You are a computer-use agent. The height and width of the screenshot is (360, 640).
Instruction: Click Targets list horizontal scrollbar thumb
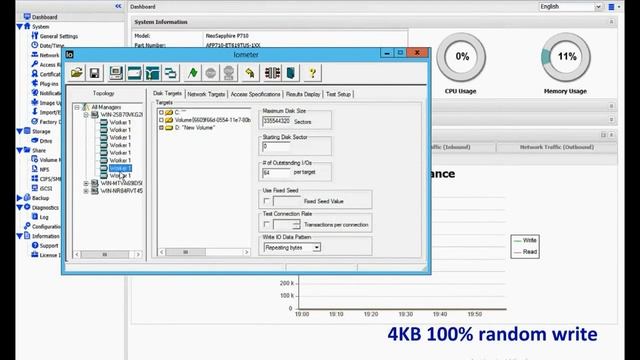coord(186,252)
